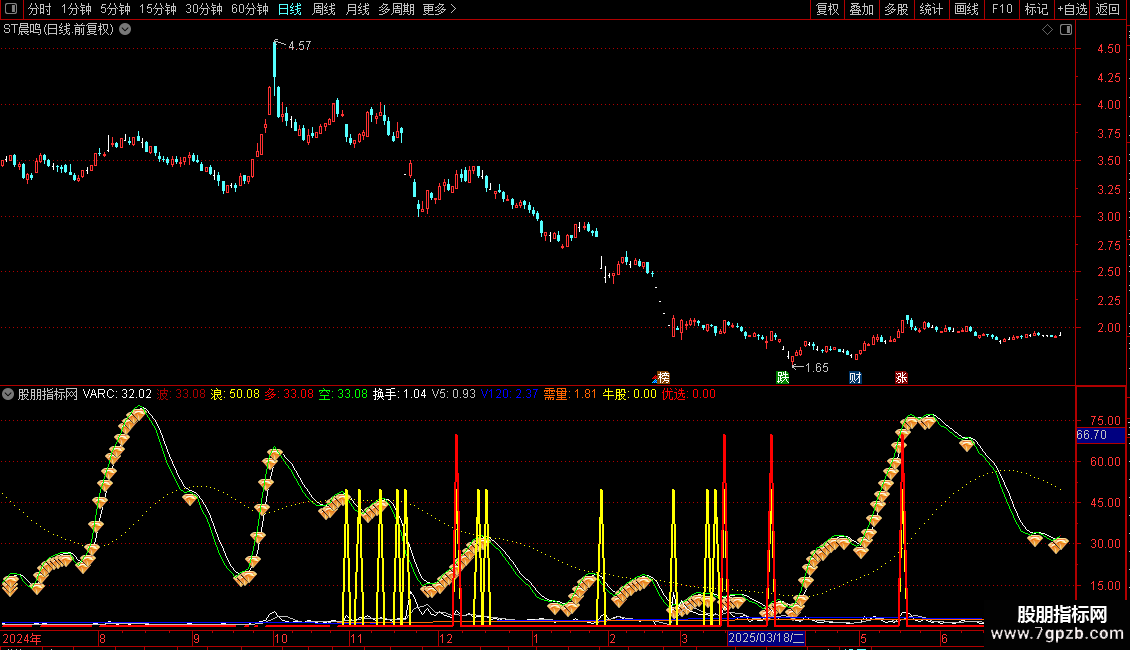Click the 1.65 low price label
The image size is (1130, 650).
(817, 368)
